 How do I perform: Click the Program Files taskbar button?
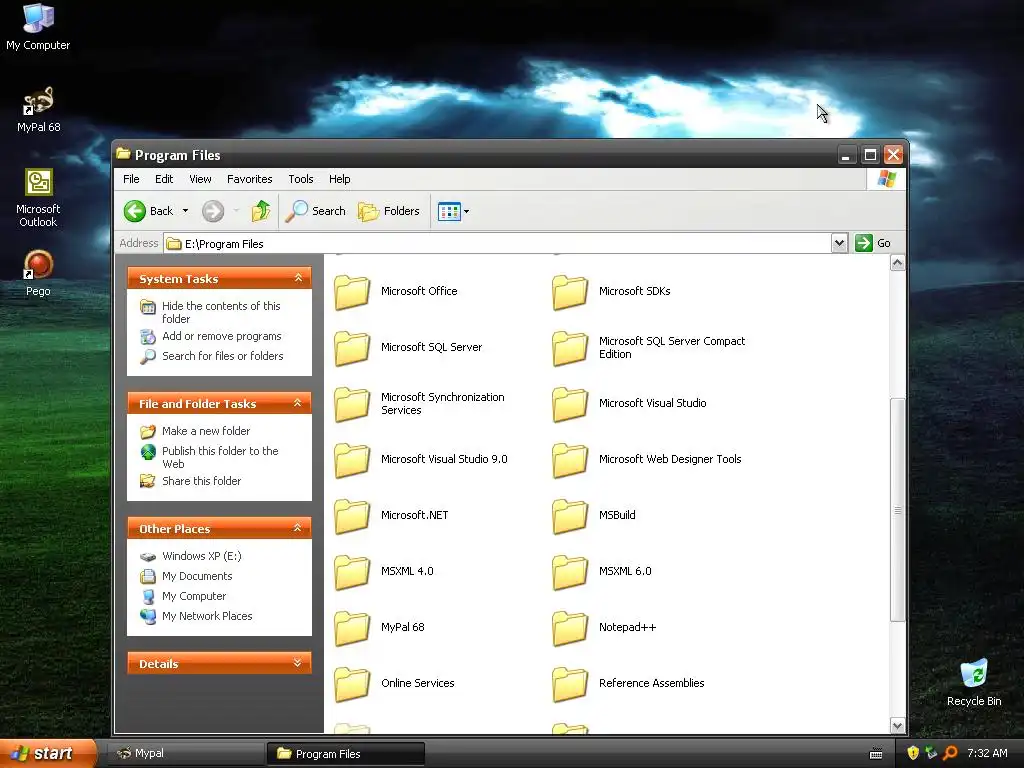(x=346, y=754)
